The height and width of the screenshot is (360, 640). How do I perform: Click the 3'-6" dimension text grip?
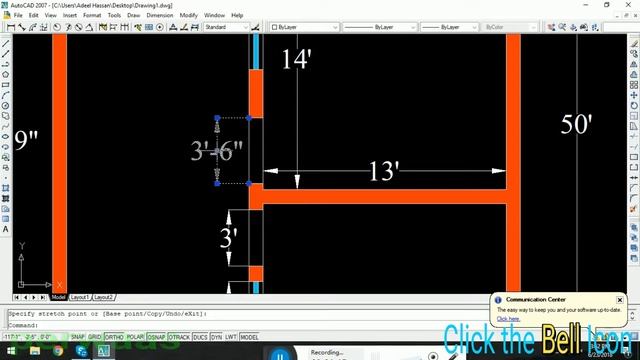[x=217, y=151]
